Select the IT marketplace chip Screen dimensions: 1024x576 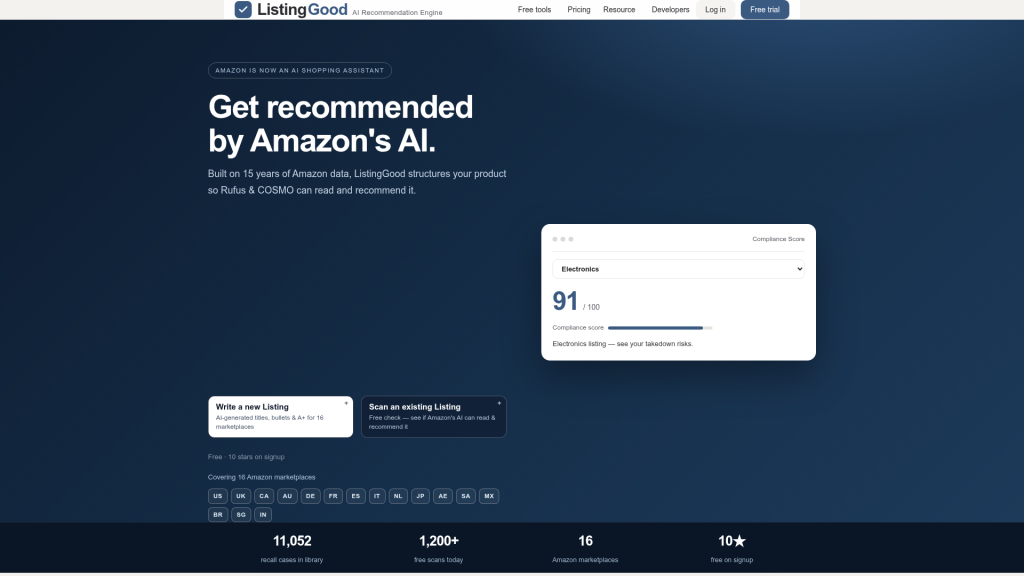tap(377, 496)
